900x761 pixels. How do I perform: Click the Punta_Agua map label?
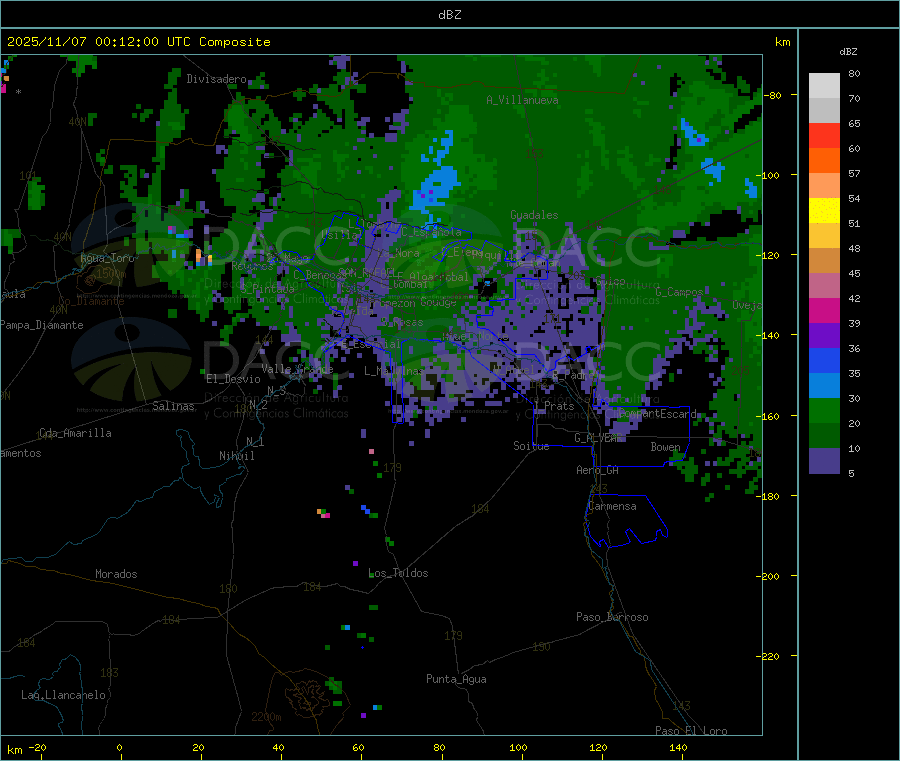click(x=456, y=680)
